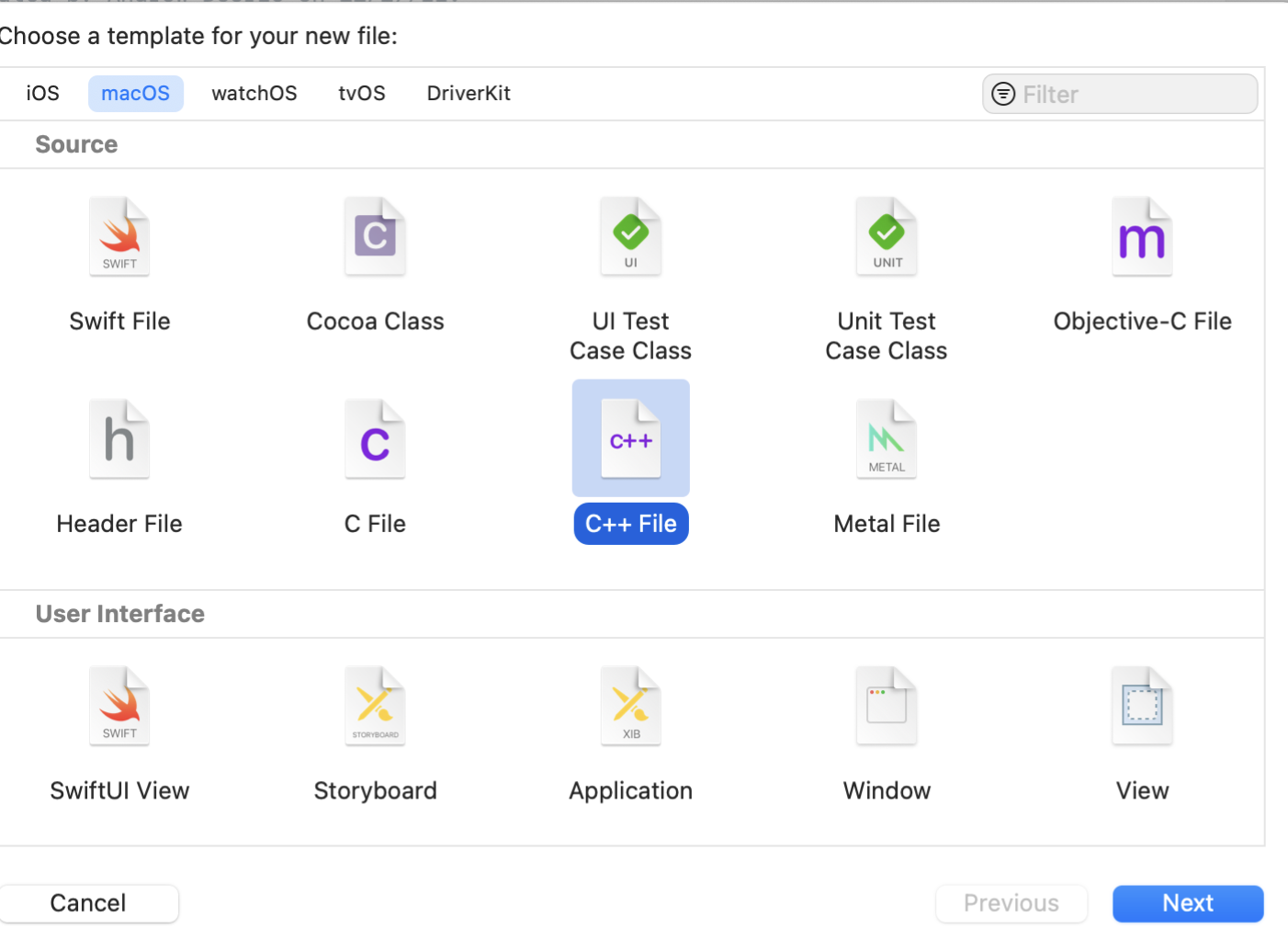This screenshot has height=941, width=1288.
Task: Pick the C File template icon
Action: coord(375,439)
